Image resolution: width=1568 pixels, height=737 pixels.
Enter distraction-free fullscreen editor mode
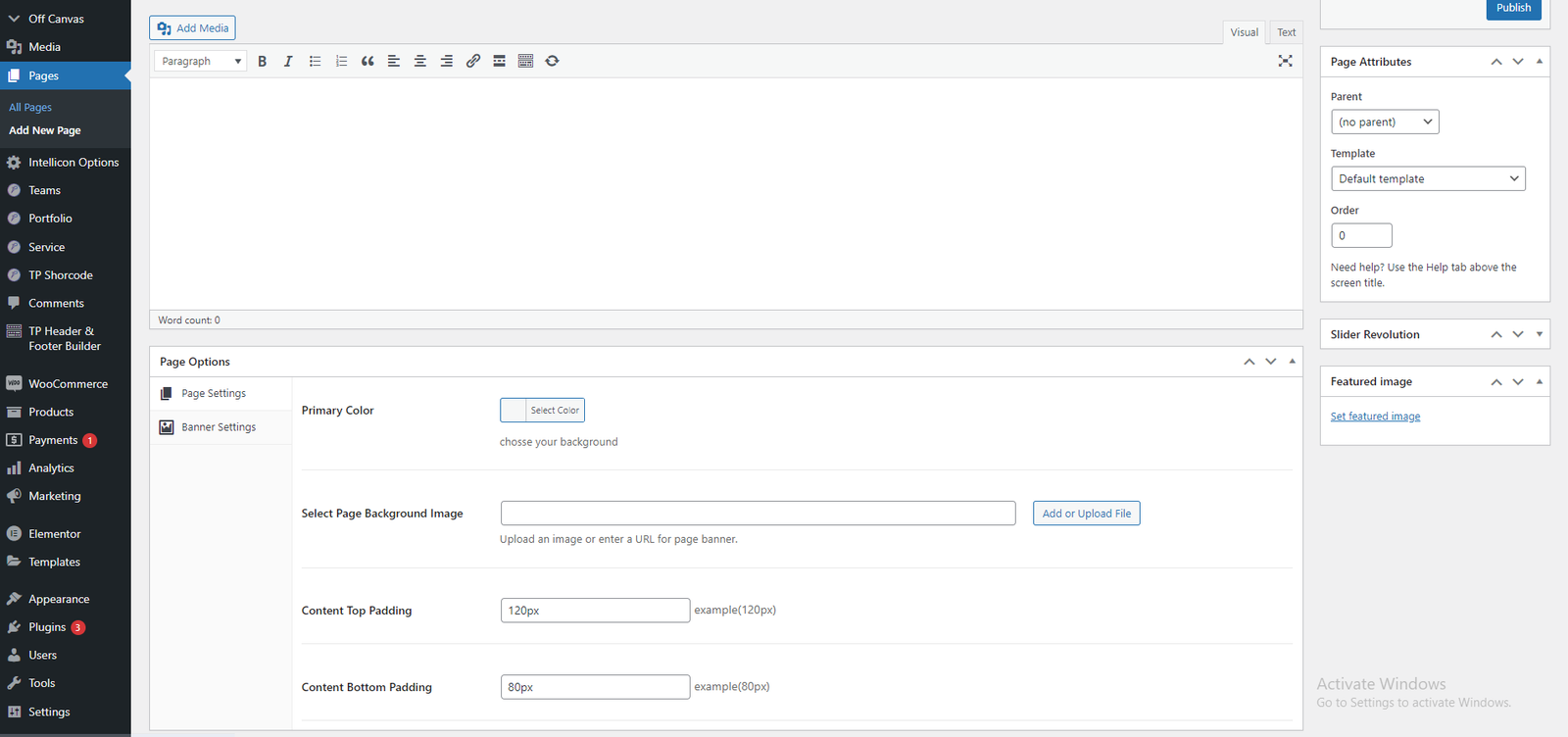coord(1285,61)
